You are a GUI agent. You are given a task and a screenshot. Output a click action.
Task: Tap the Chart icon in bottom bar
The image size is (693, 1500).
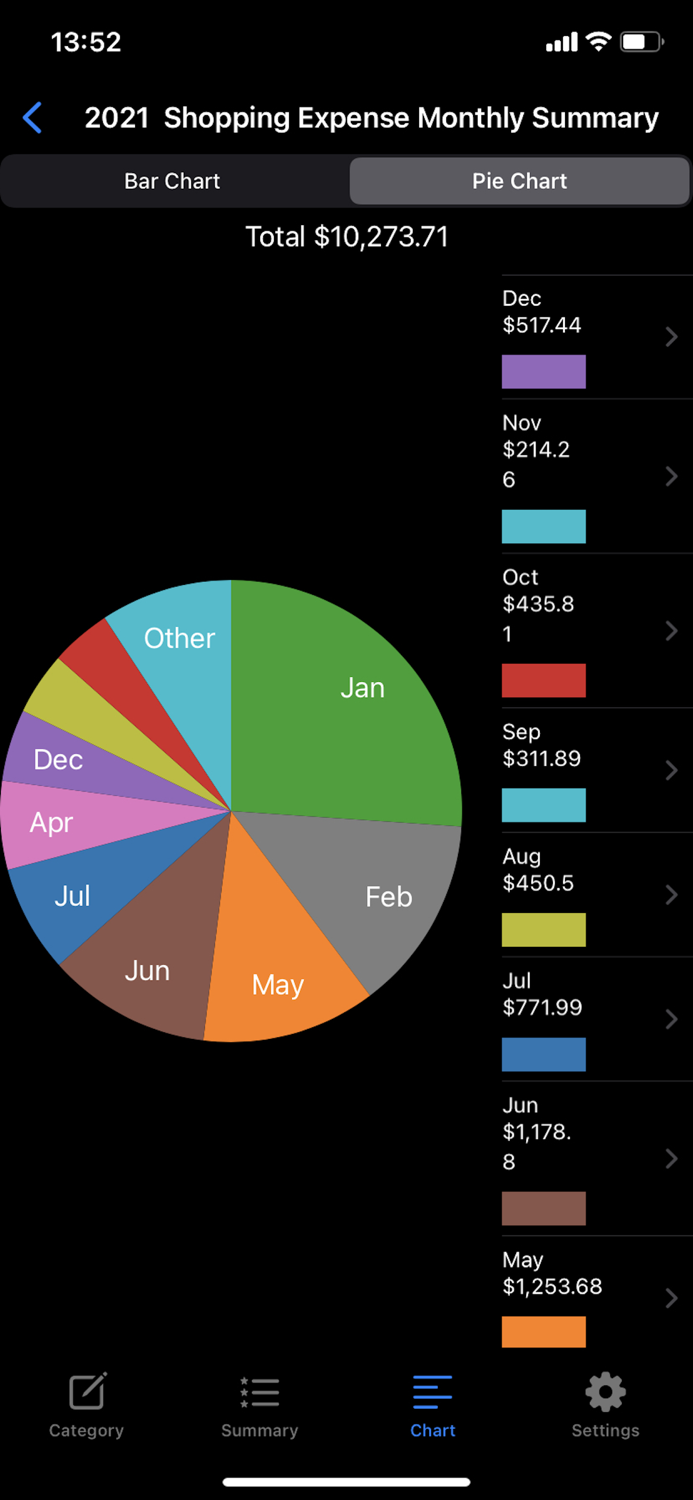coord(432,1391)
